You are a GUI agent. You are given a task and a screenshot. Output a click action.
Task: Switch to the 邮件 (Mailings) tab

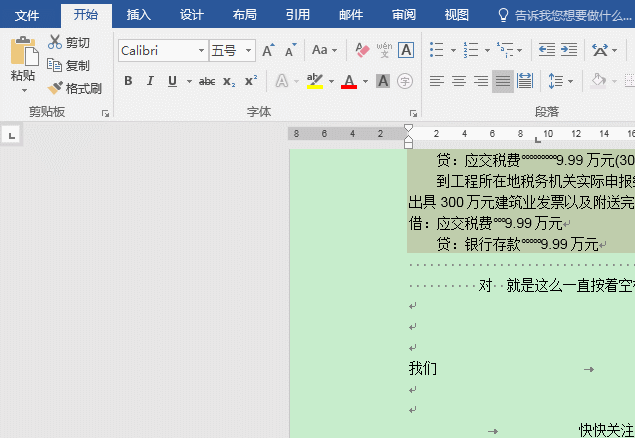click(351, 15)
